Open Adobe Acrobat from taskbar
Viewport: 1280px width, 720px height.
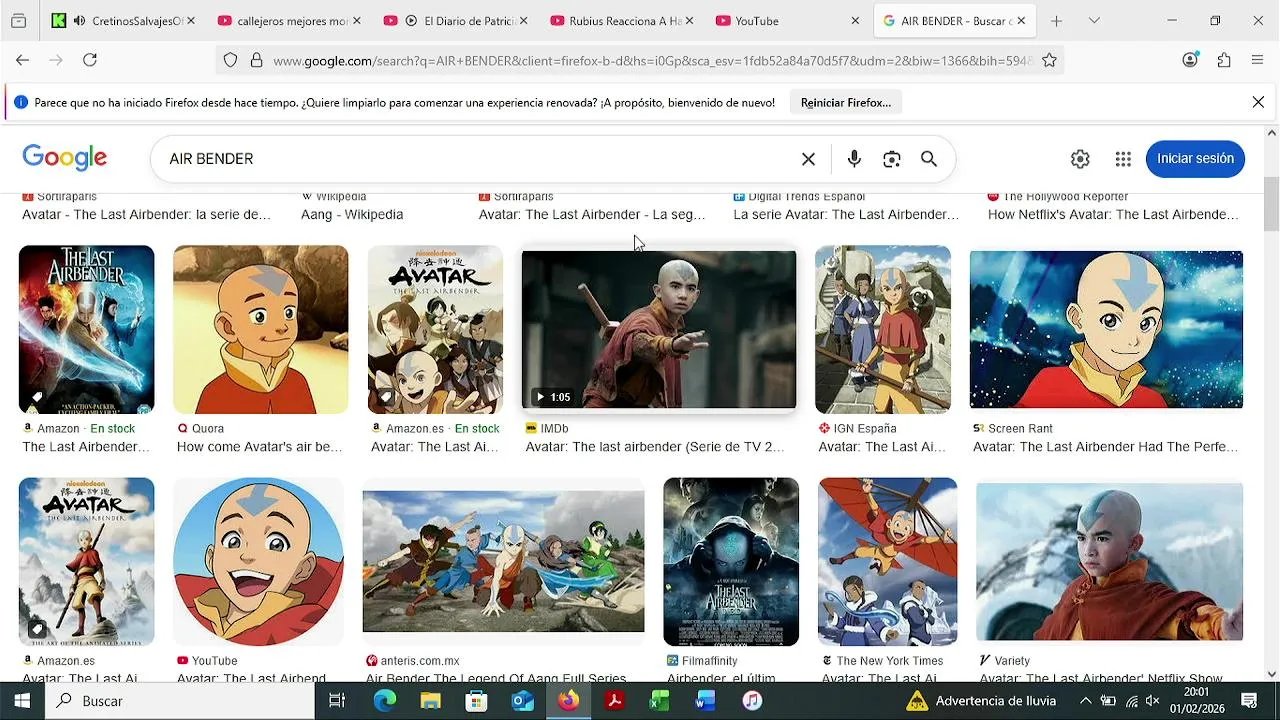(614, 701)
